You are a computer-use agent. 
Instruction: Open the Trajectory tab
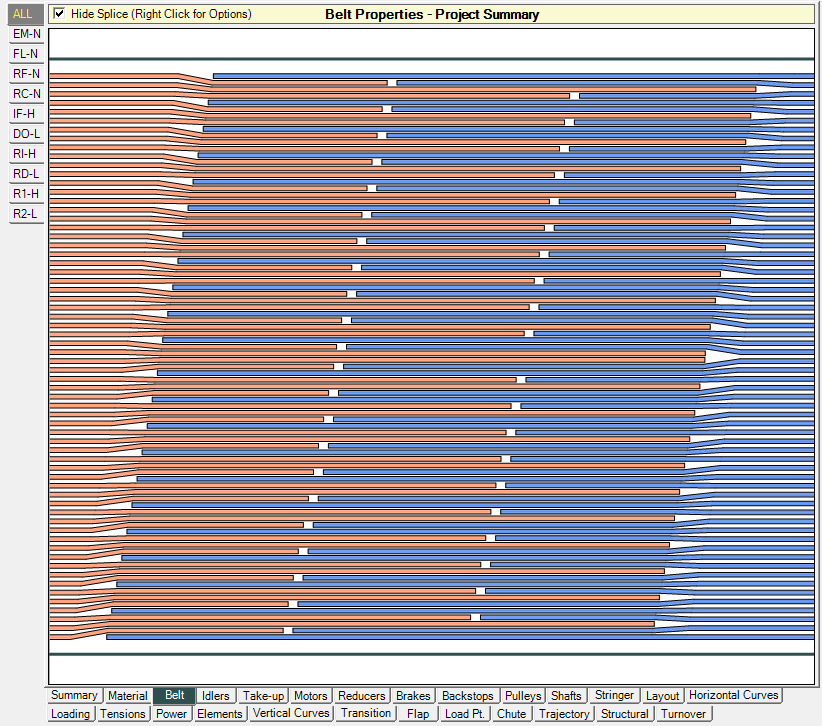(564, 714)
